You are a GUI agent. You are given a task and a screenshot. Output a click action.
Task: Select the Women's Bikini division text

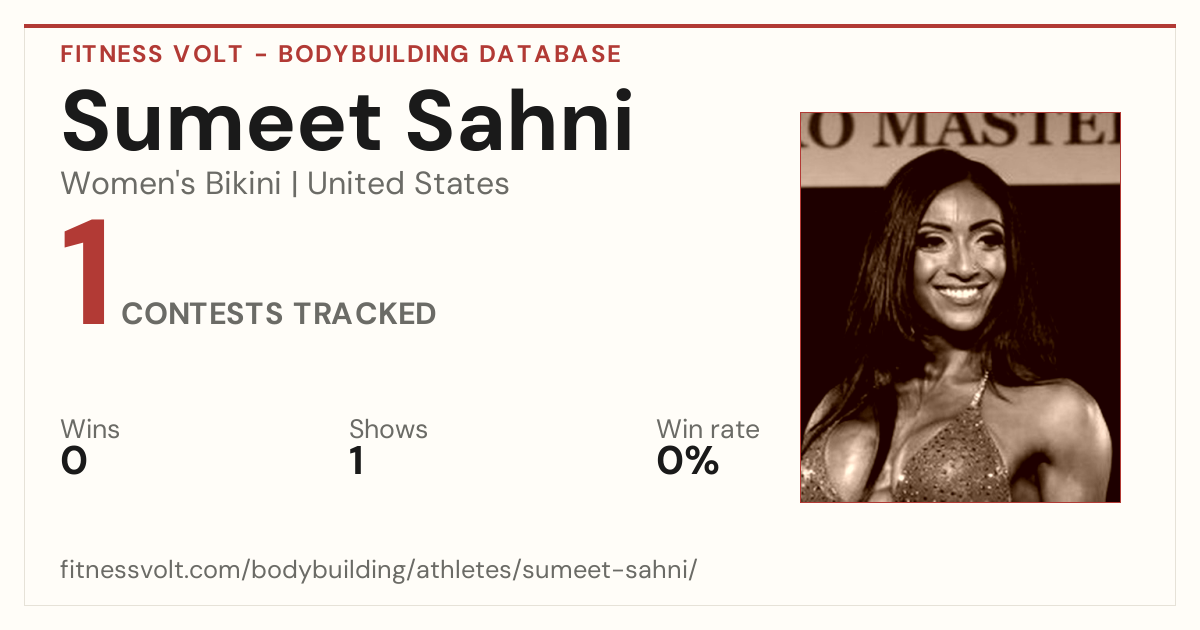click(x=171, y=184)
